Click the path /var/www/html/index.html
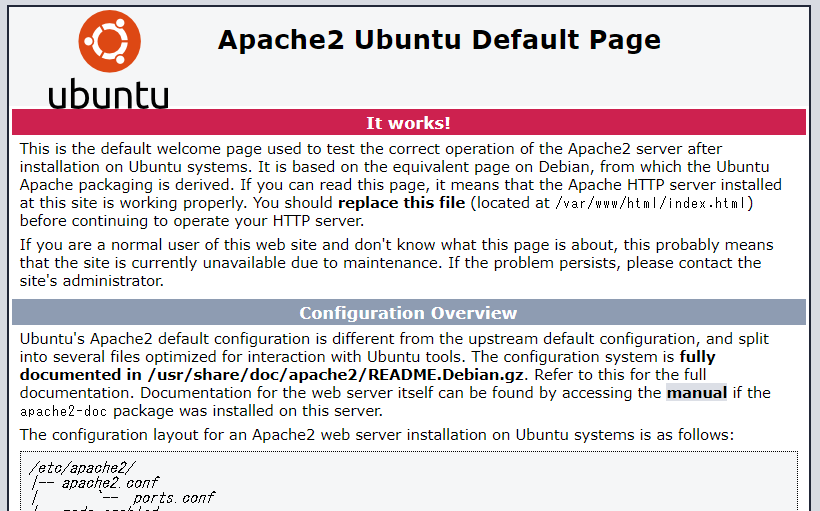This screenshot has height=511, width=820. pos(652,203)
